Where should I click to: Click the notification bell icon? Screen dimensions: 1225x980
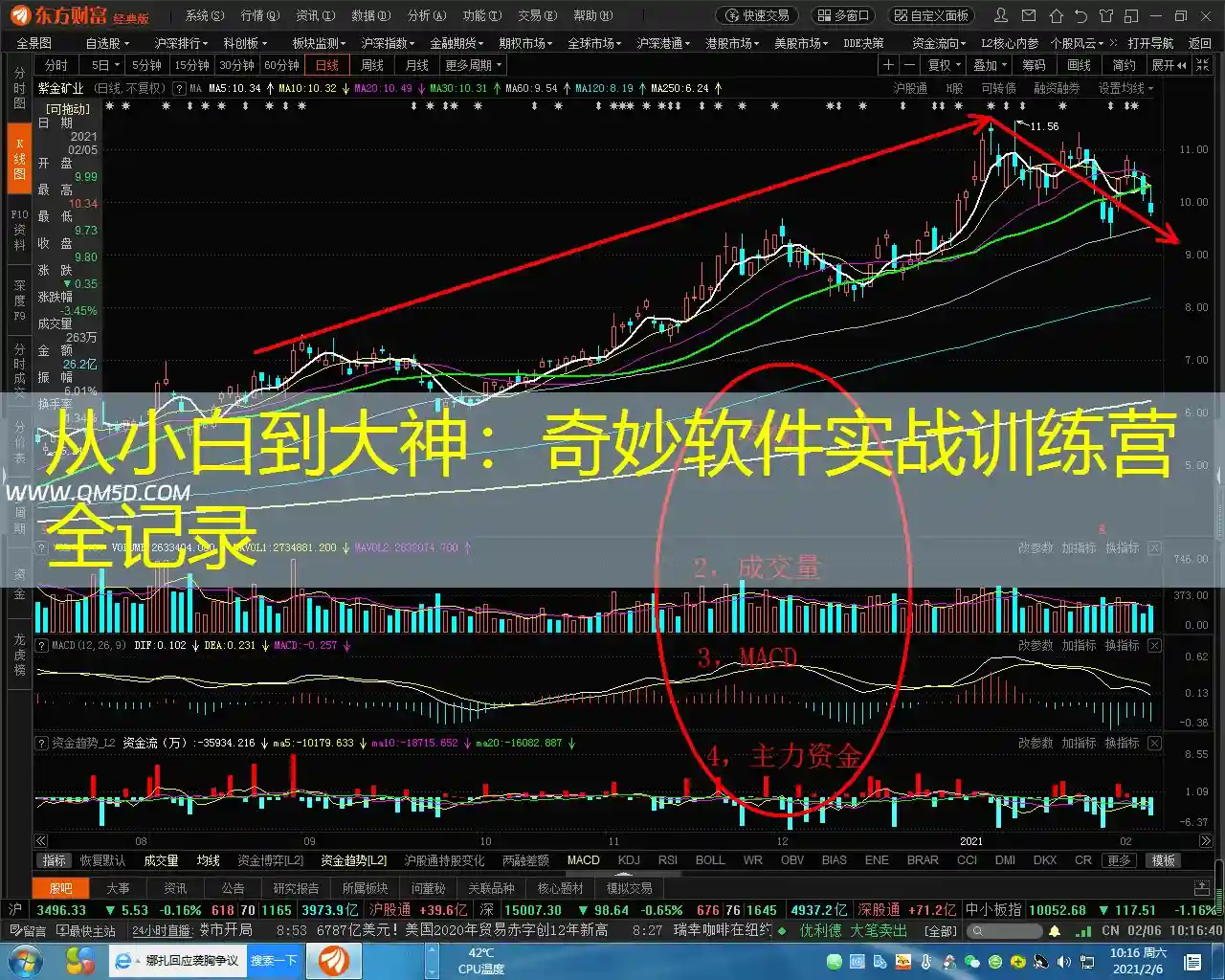pos(1055,930)
